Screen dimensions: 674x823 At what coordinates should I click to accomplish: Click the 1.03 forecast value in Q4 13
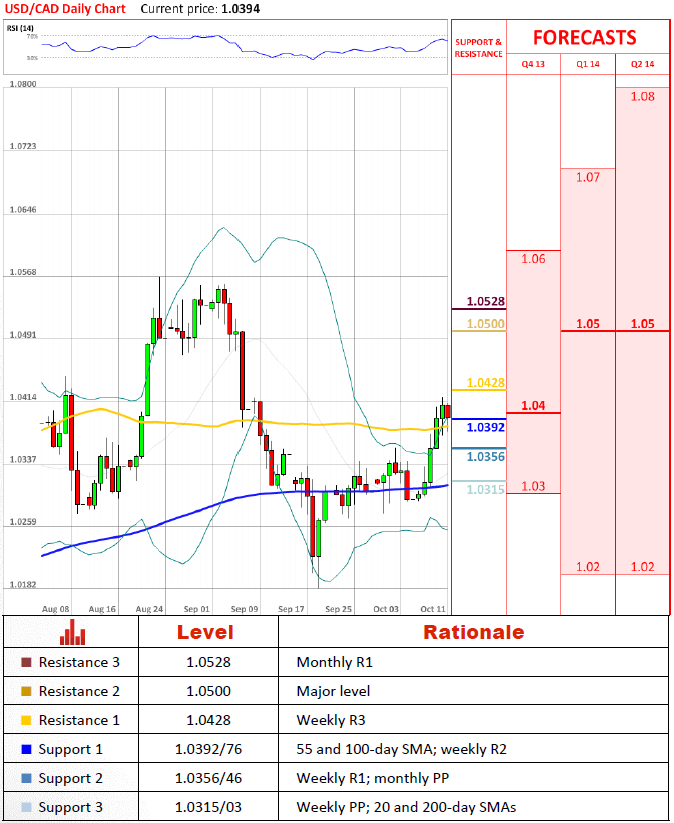tap(533, 486)
